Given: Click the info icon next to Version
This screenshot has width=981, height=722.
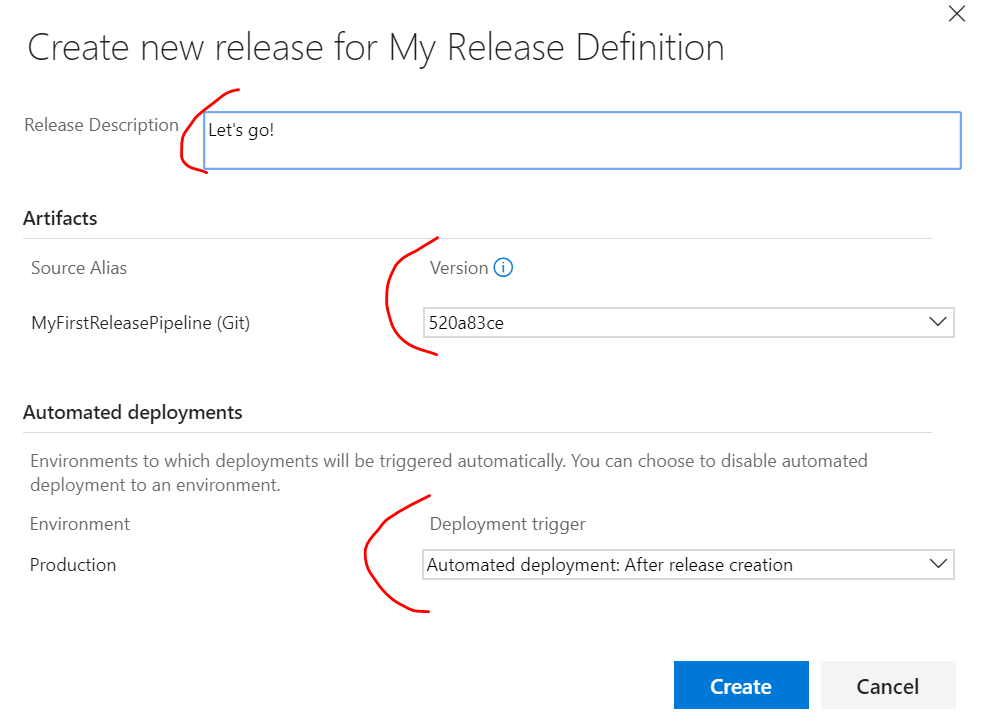Looking at the screenshot, I should click(x=504, y=268).
